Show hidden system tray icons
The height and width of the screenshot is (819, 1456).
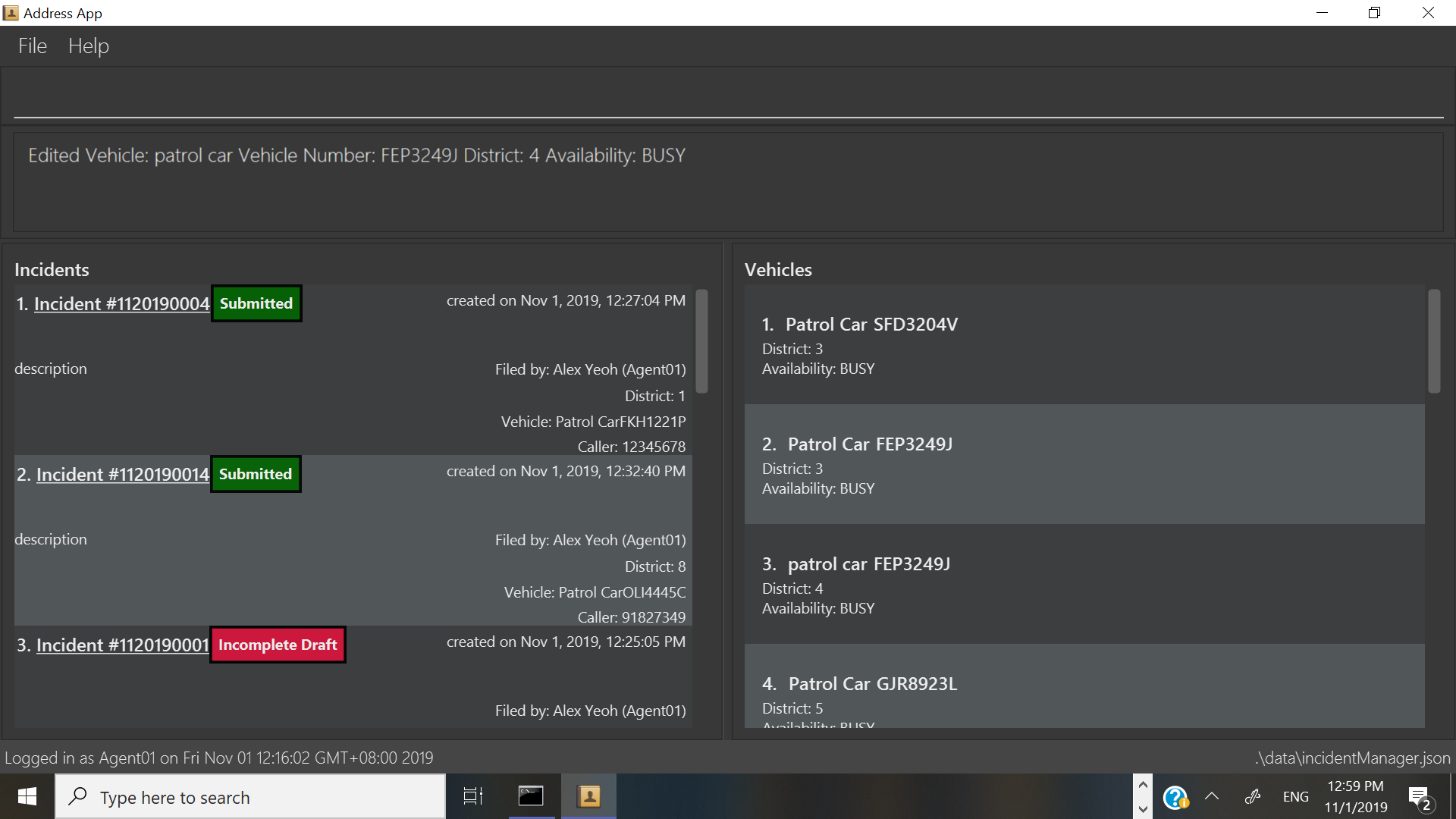click(x=1212, y=797)
